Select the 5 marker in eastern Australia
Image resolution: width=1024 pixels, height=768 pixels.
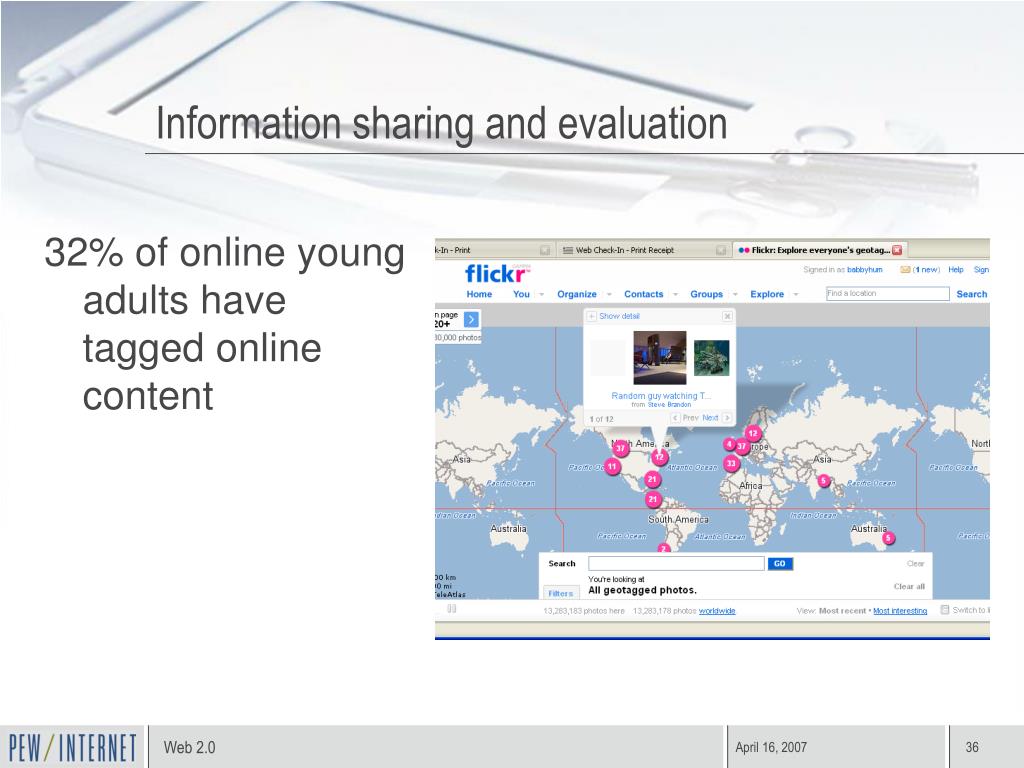point(888,538)
